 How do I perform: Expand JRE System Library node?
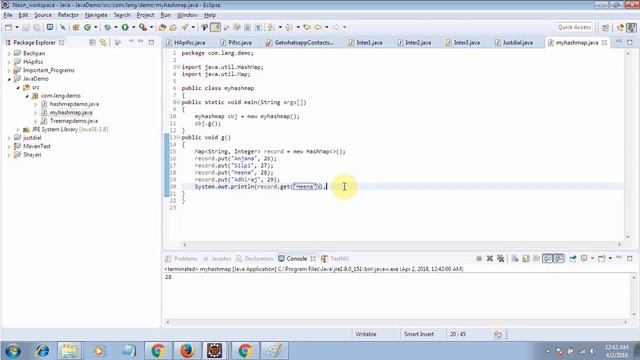click(18, 129)
